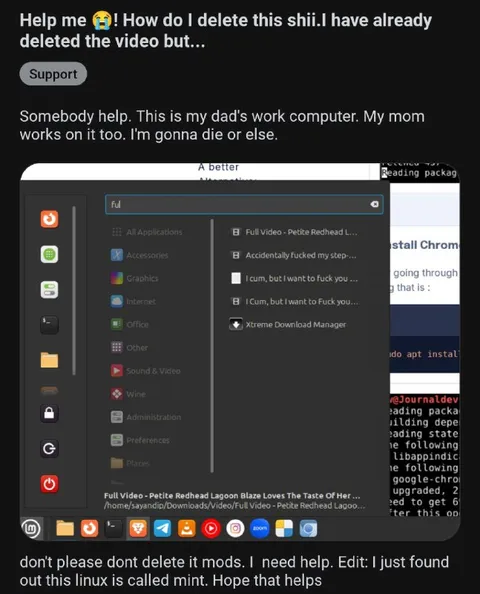
Task: Open the Software Manager green icon in sidebar
Action: [50, 254]
